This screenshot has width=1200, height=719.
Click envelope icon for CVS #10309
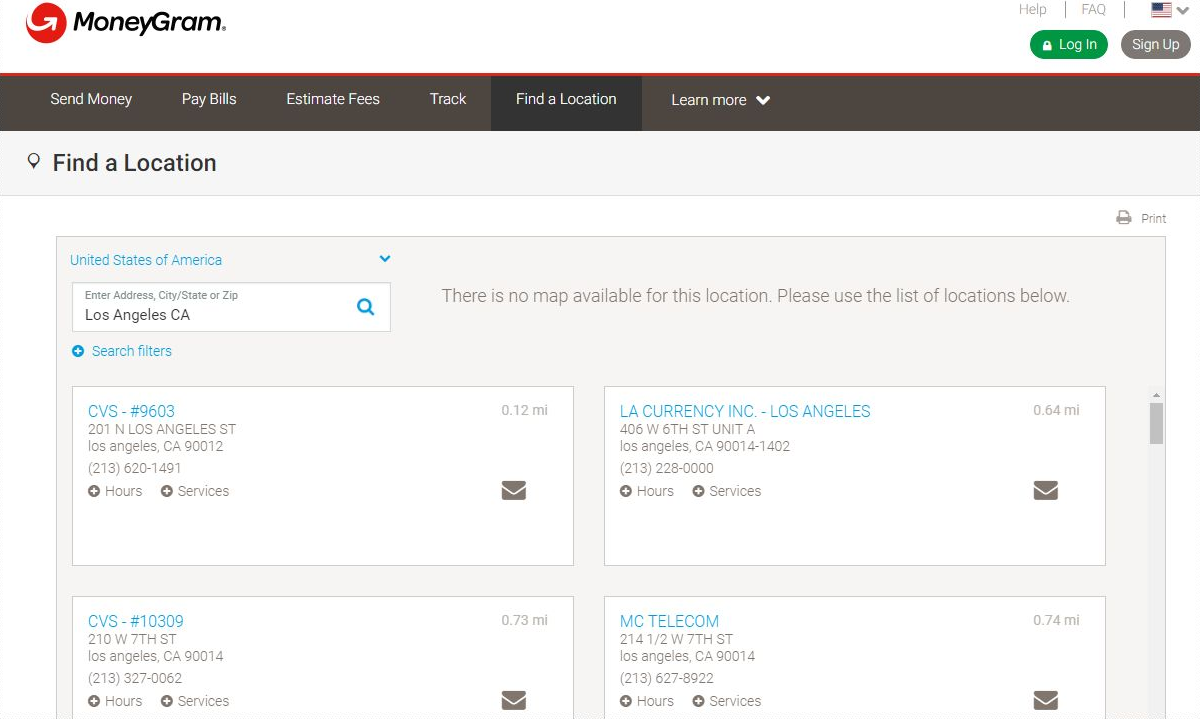pyautogui.click(x=514, y=700)
